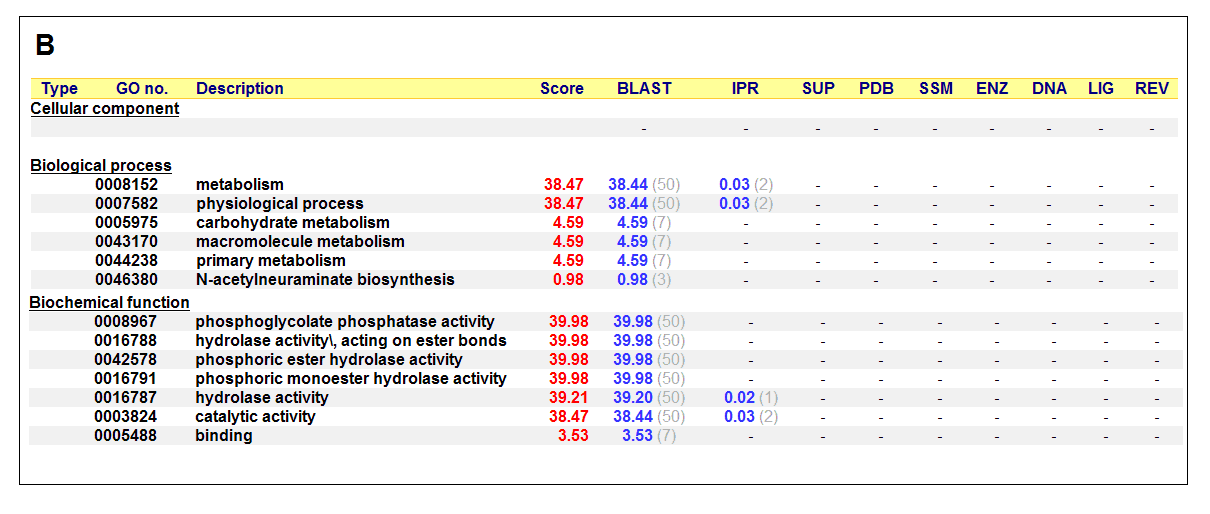This screenshot has width=1210, height=514.
Task: Click GO number 0005975
Action: coord(126,222)
